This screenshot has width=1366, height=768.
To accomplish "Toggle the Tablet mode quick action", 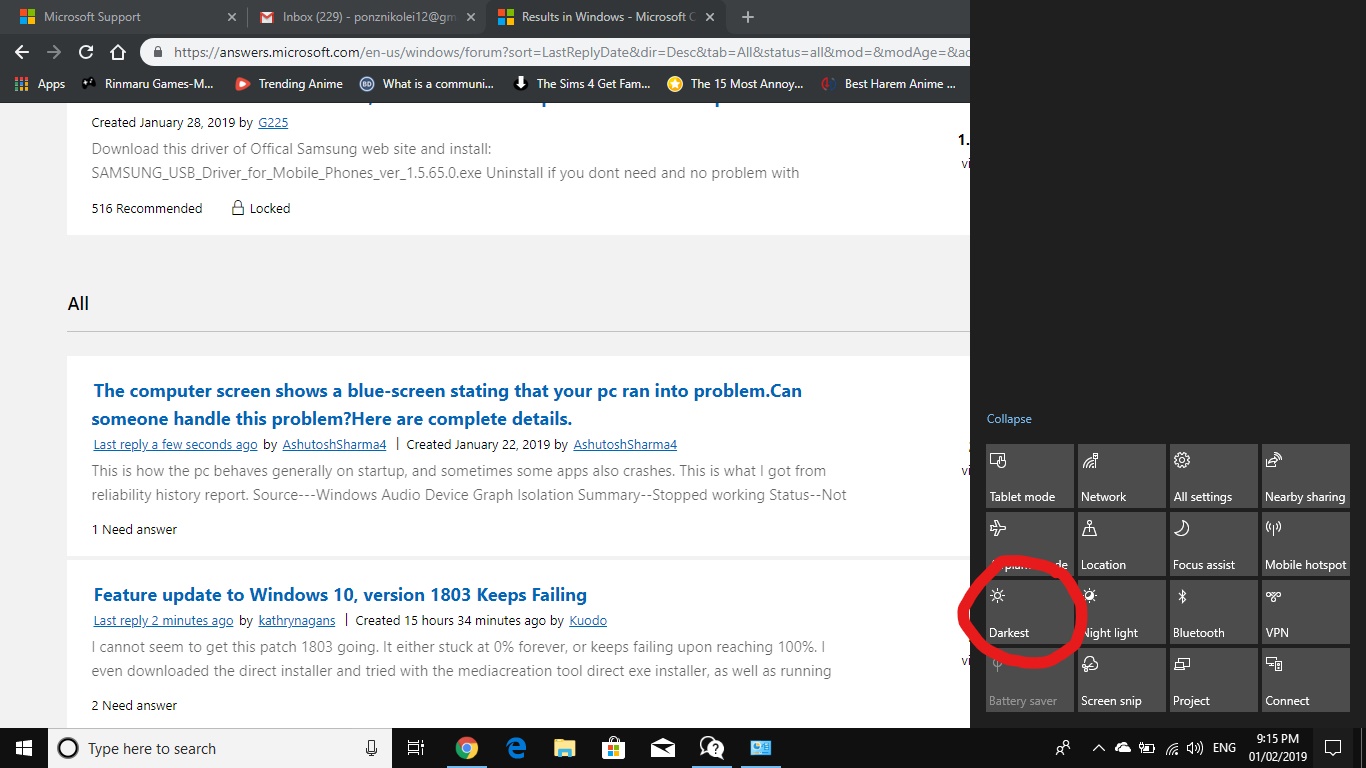I will point(1030,476).
